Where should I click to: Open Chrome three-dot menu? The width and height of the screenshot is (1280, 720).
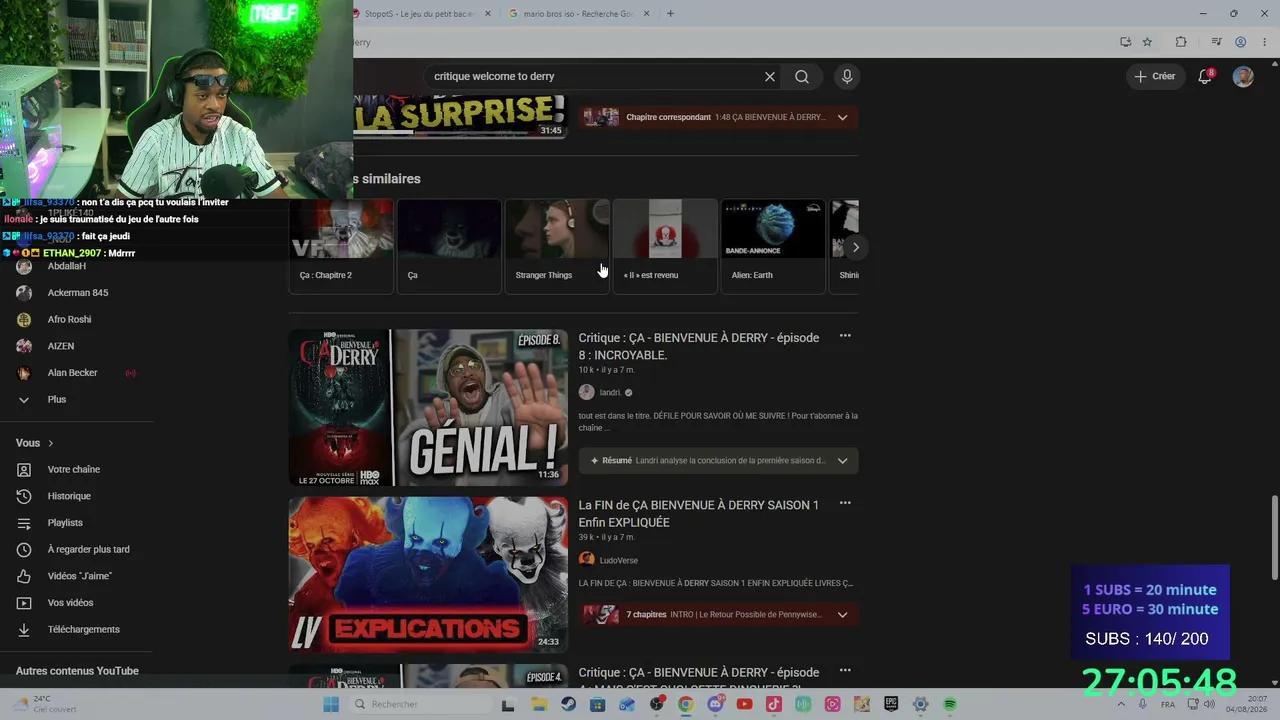tap(1263, 42)
